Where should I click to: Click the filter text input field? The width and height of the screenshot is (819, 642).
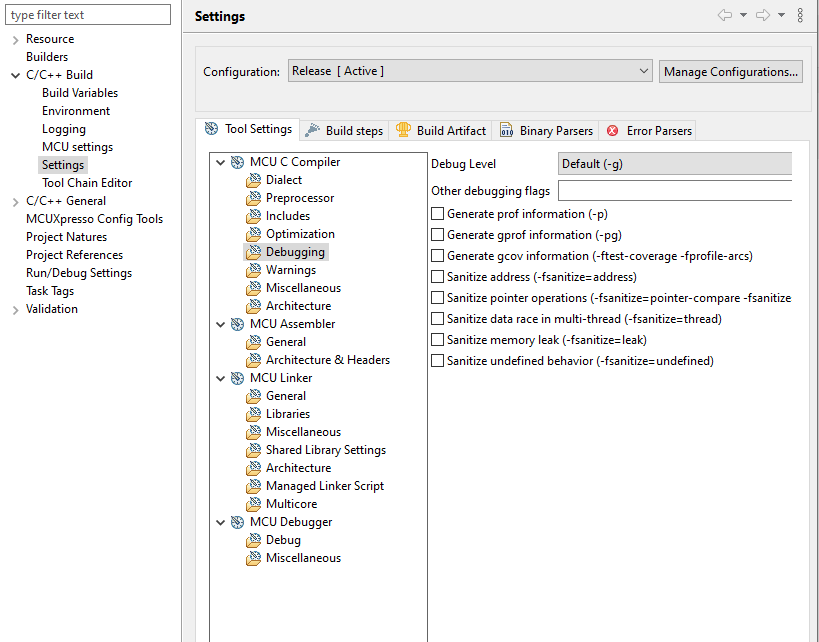(x=88, y=14)
